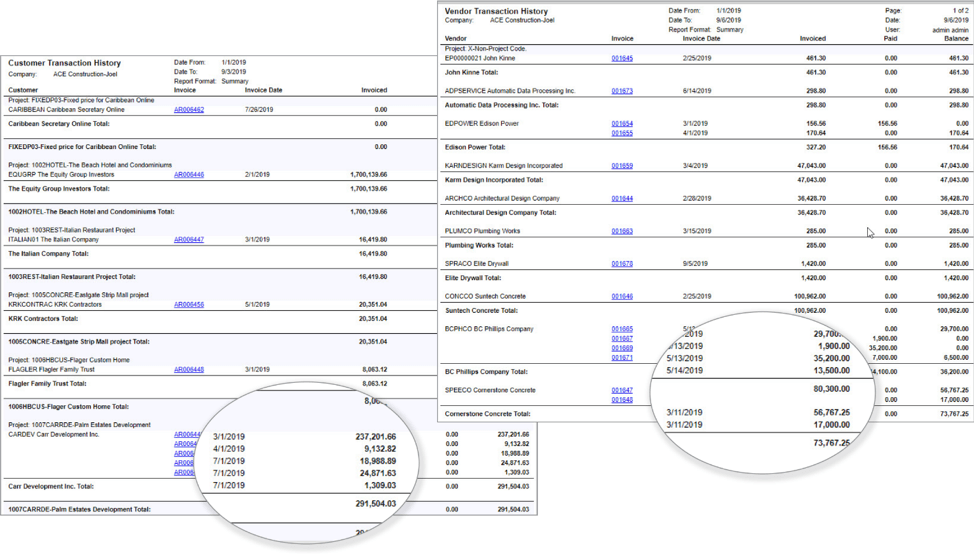This screenshot has height=554, width=974.
Task: Click the 'Vendor Transaction History' report title
Action: coord(496,11)
